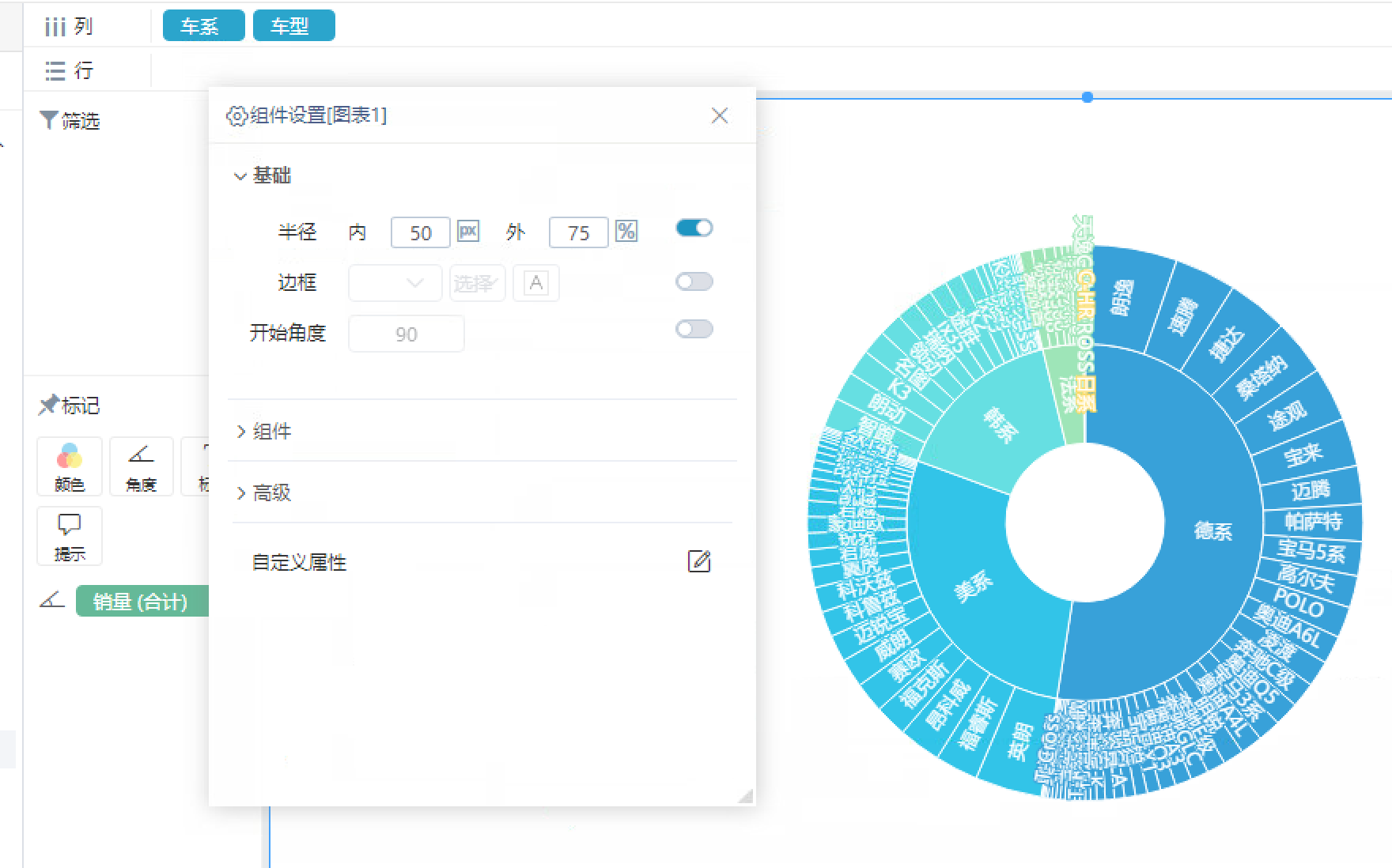Click the 列 columns icon
Image resolution: width=1392 pixels, height=868 pixels.
[55, 27]
